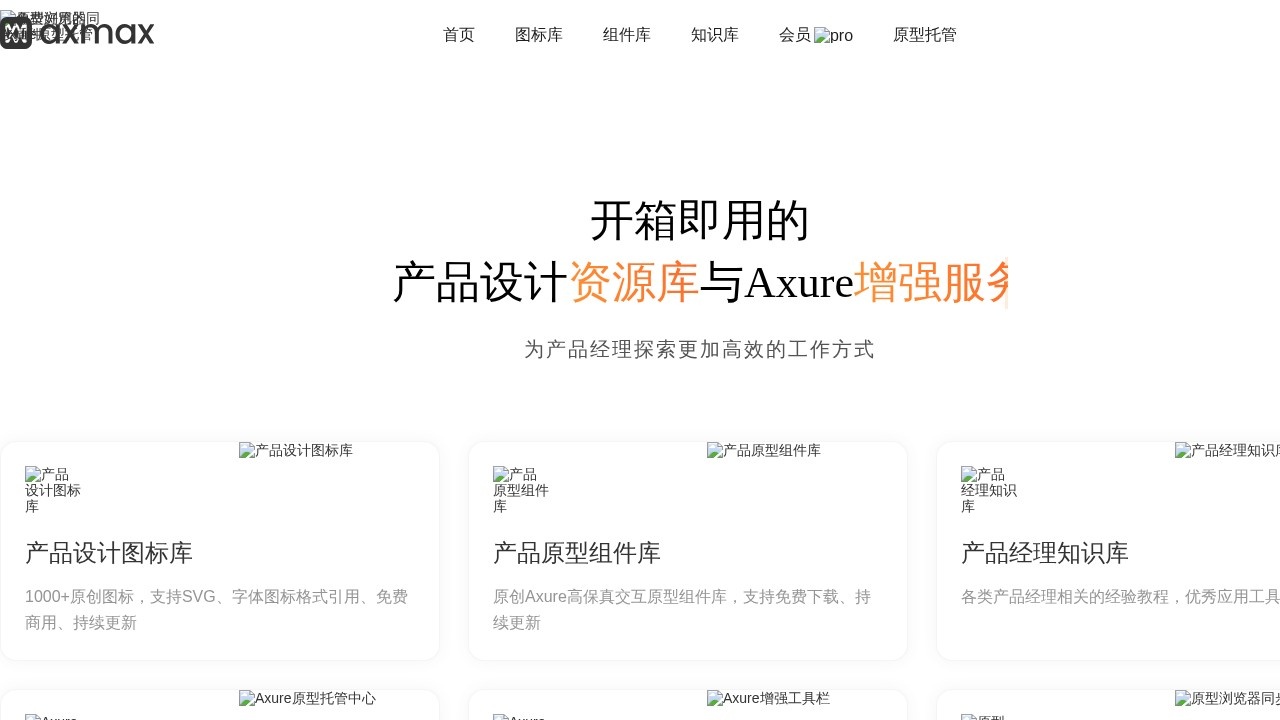Click the 产品原型组件库 card title
Screen dimensions: 1280x720
point(576,553)
